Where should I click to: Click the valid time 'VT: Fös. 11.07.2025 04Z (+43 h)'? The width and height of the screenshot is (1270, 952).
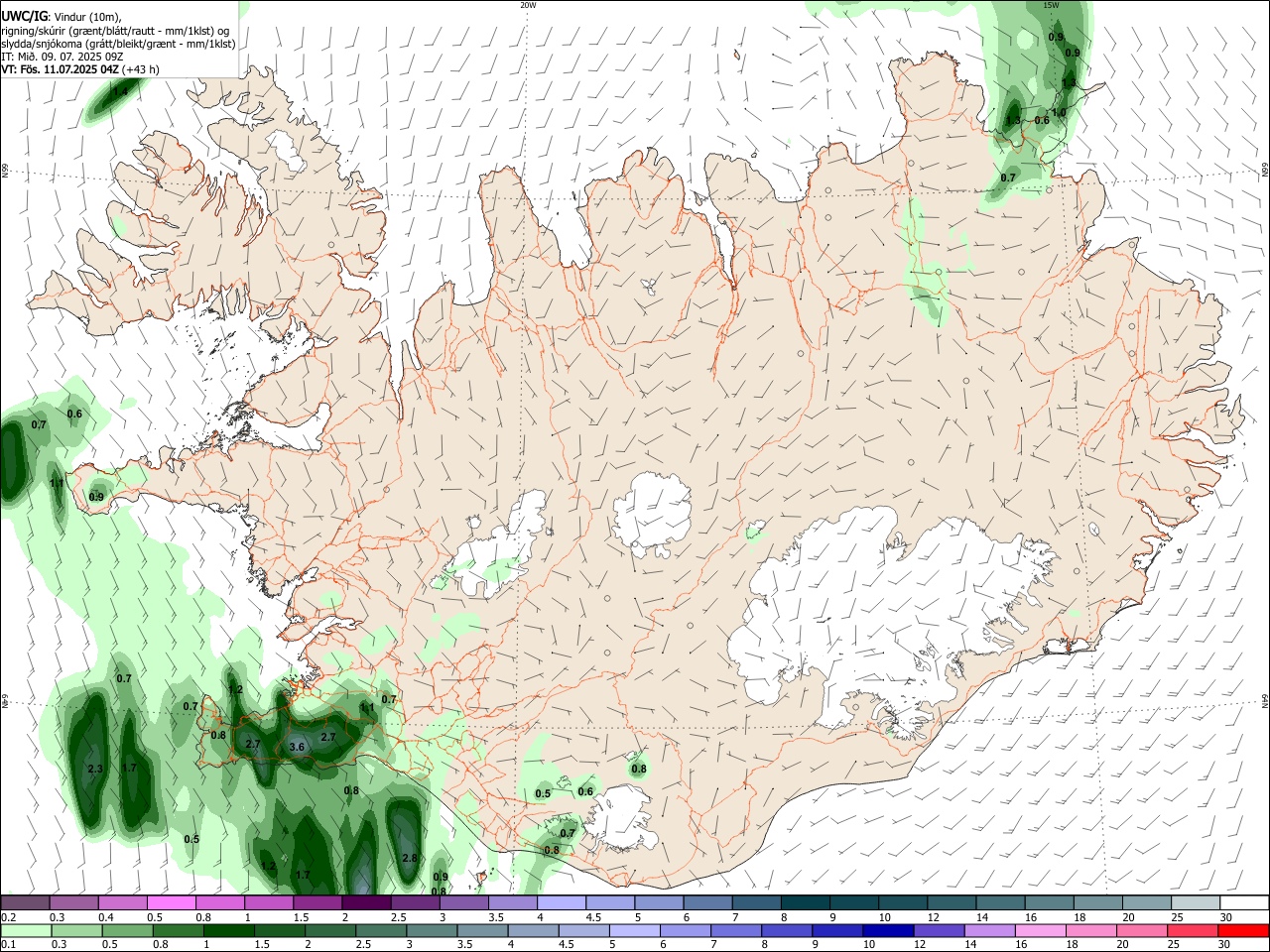pos(80,69)
